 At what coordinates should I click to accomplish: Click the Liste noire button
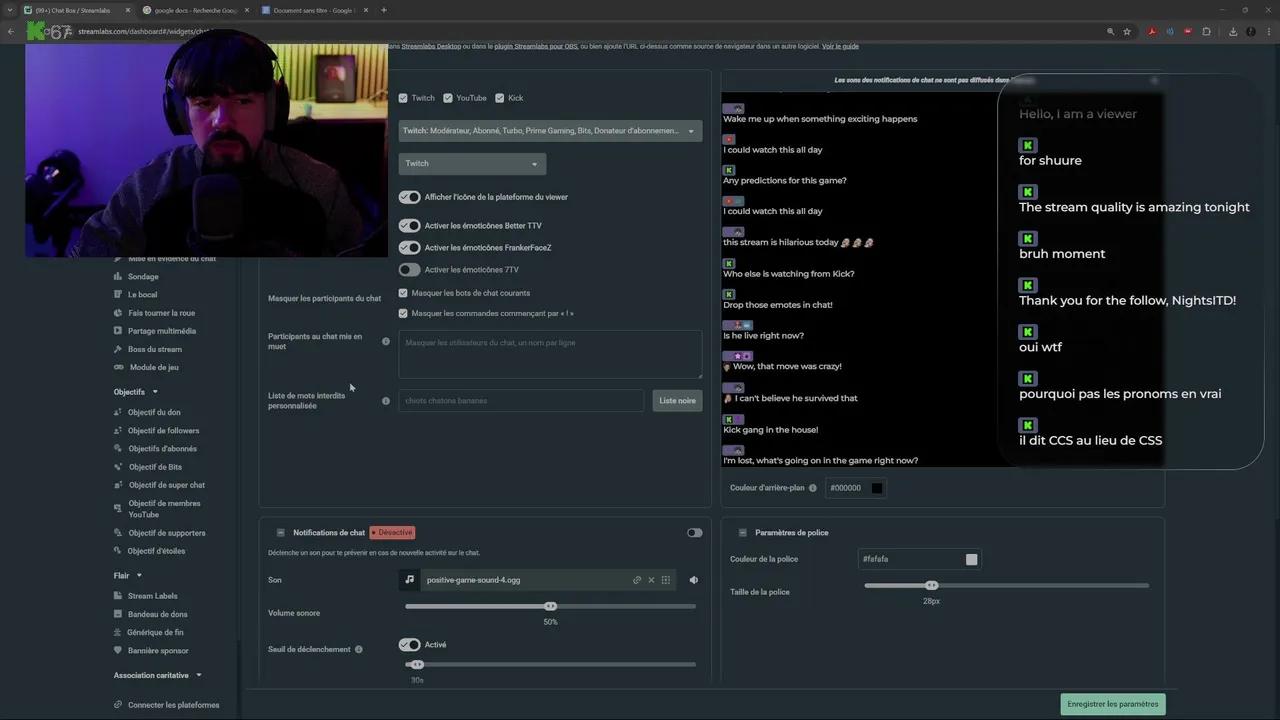pyautogui.click(x=677, y=400)
